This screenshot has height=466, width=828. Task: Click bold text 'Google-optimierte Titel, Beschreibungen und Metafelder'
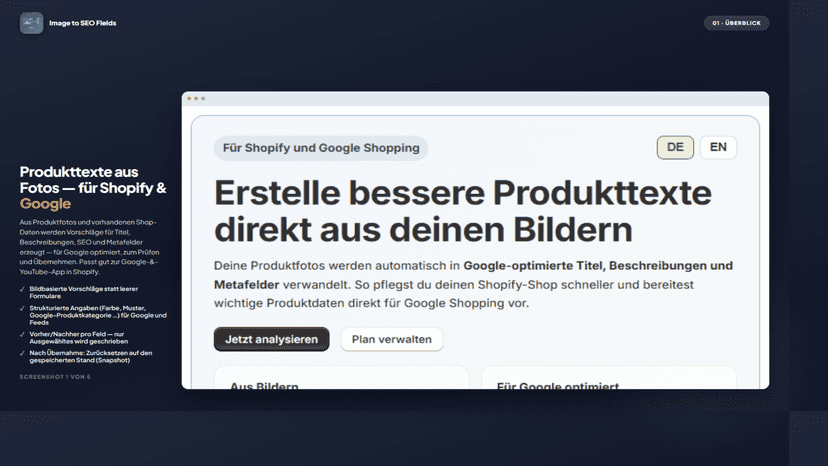(473, 275)
